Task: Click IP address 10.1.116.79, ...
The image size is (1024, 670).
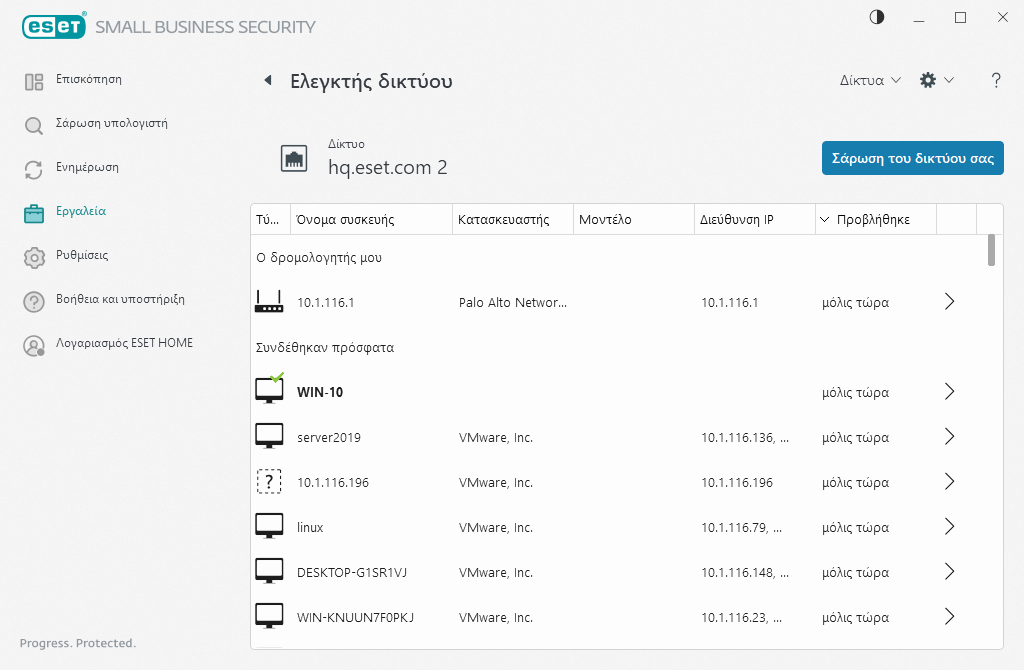Action: click(741, 528)
